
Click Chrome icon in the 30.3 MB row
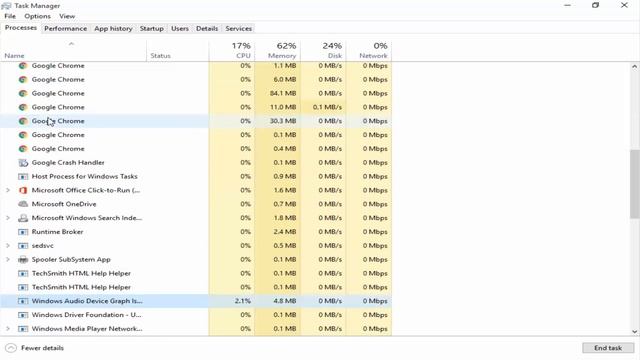point(23,121)
